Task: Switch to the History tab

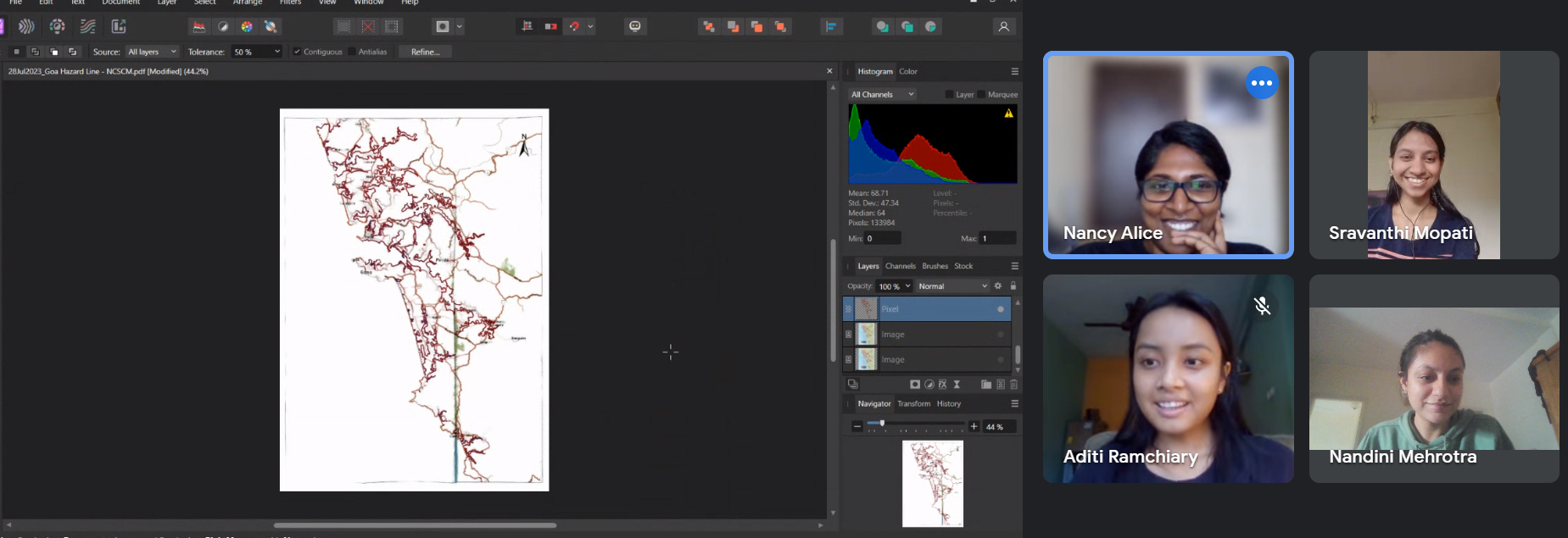Action: 949,404
